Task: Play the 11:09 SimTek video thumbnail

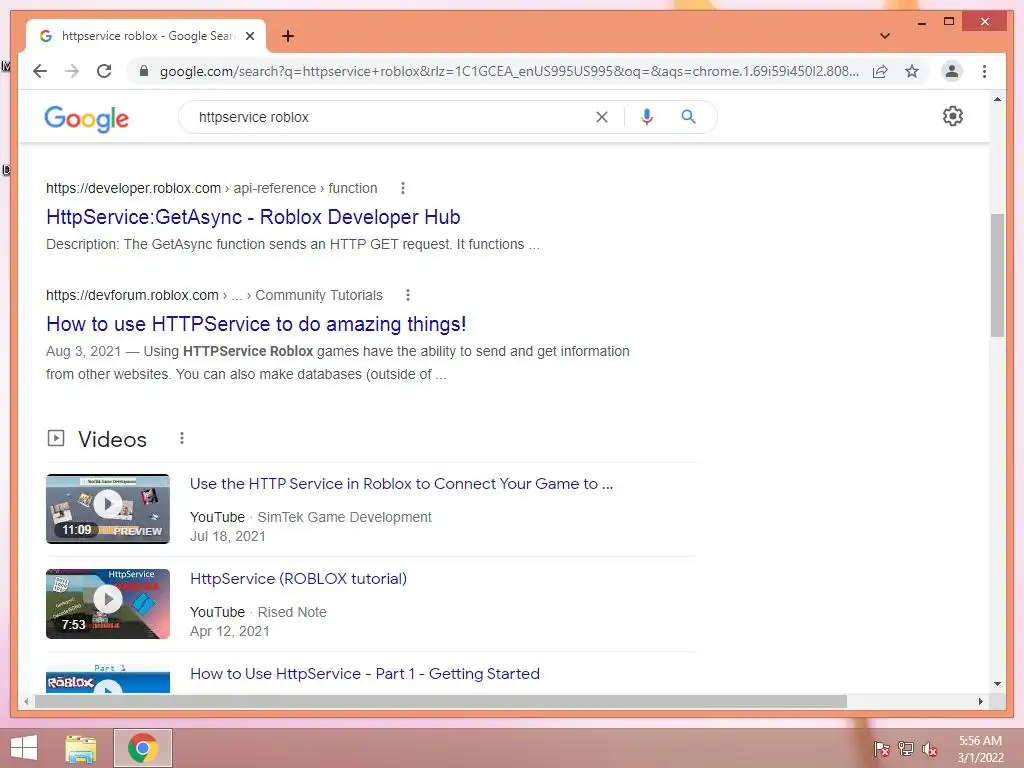Action: tap(108, 509)
